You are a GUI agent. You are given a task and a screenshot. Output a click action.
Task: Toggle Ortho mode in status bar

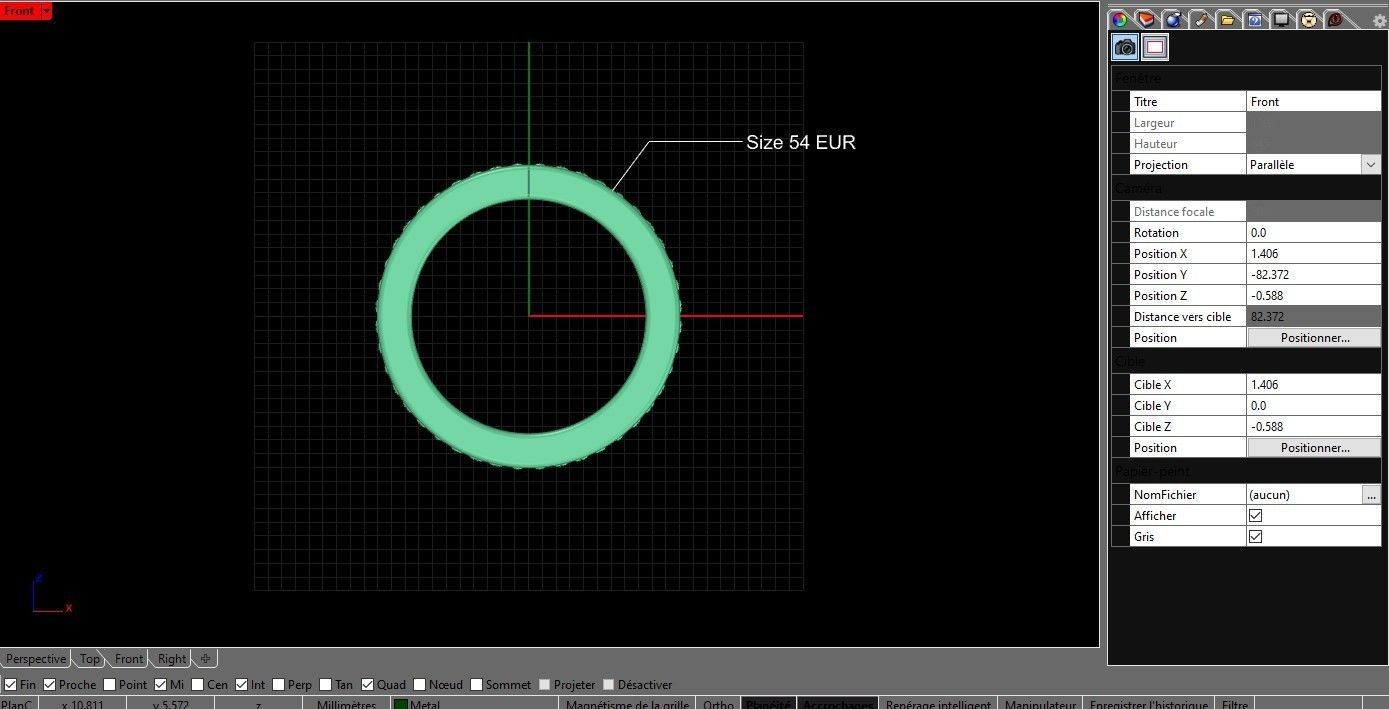[718, 704]
